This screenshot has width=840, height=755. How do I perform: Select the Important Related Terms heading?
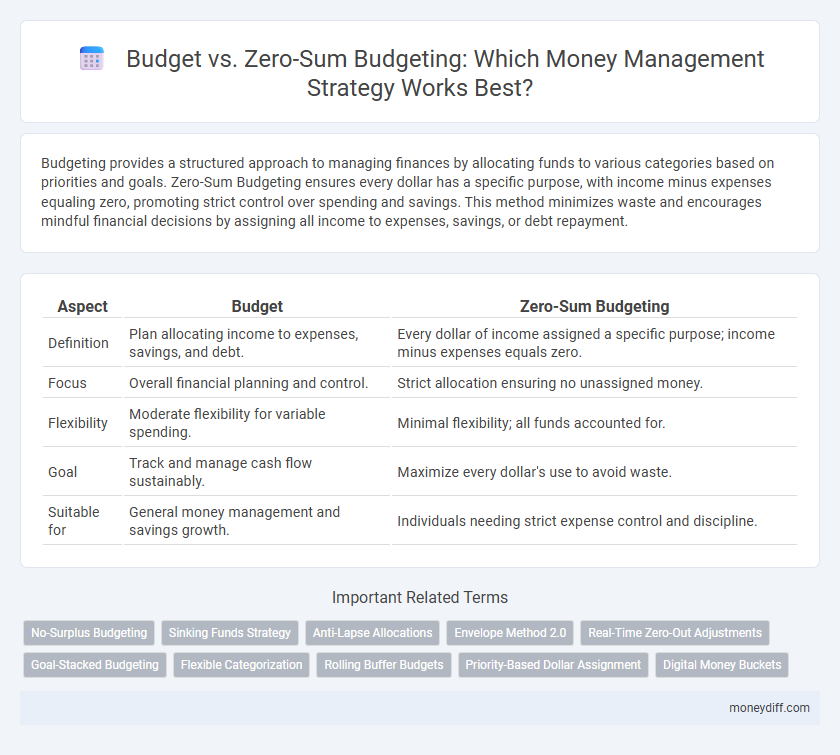[x=420, y=597]
